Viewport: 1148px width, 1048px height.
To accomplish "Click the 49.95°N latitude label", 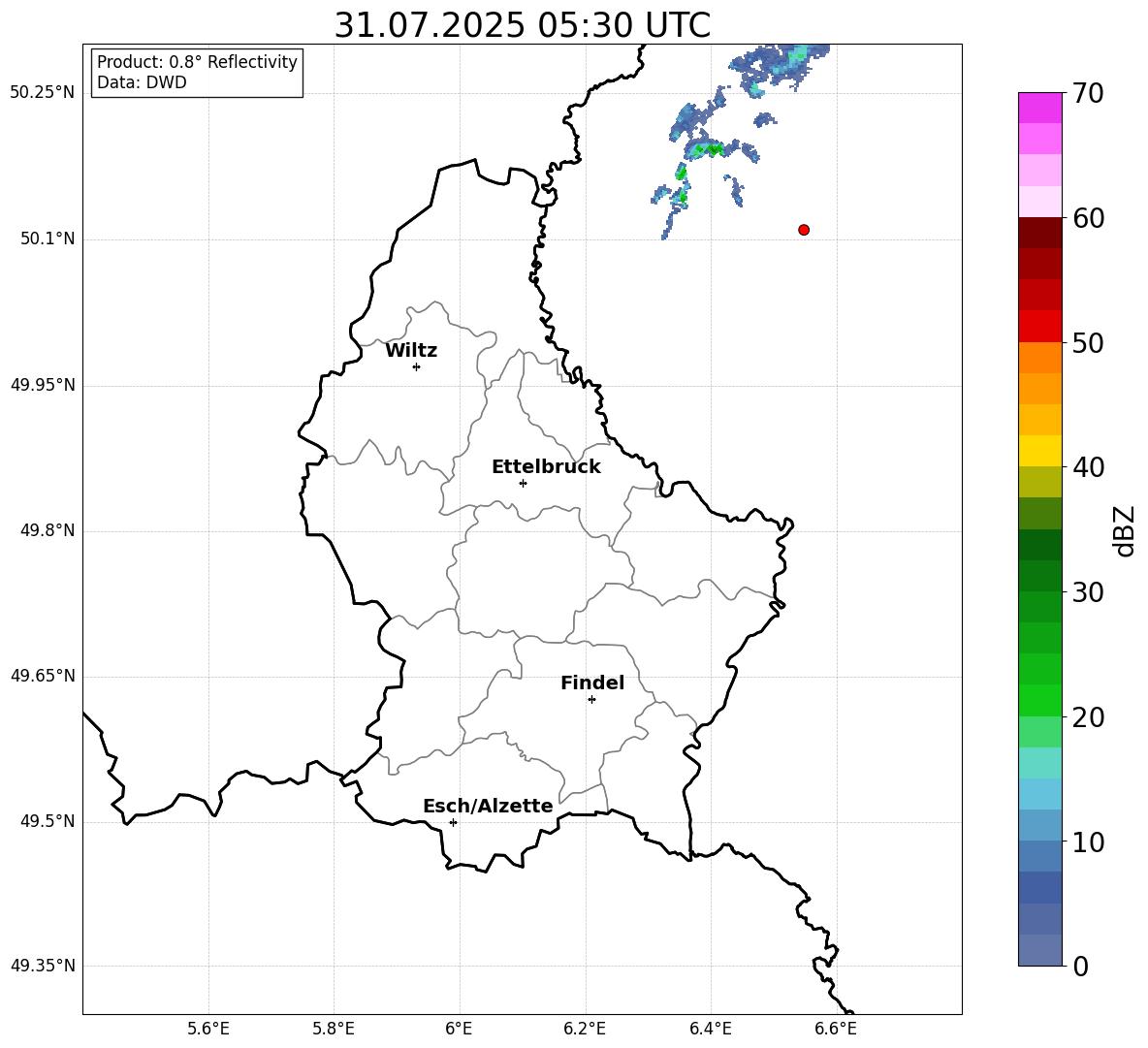I will 43,385.
